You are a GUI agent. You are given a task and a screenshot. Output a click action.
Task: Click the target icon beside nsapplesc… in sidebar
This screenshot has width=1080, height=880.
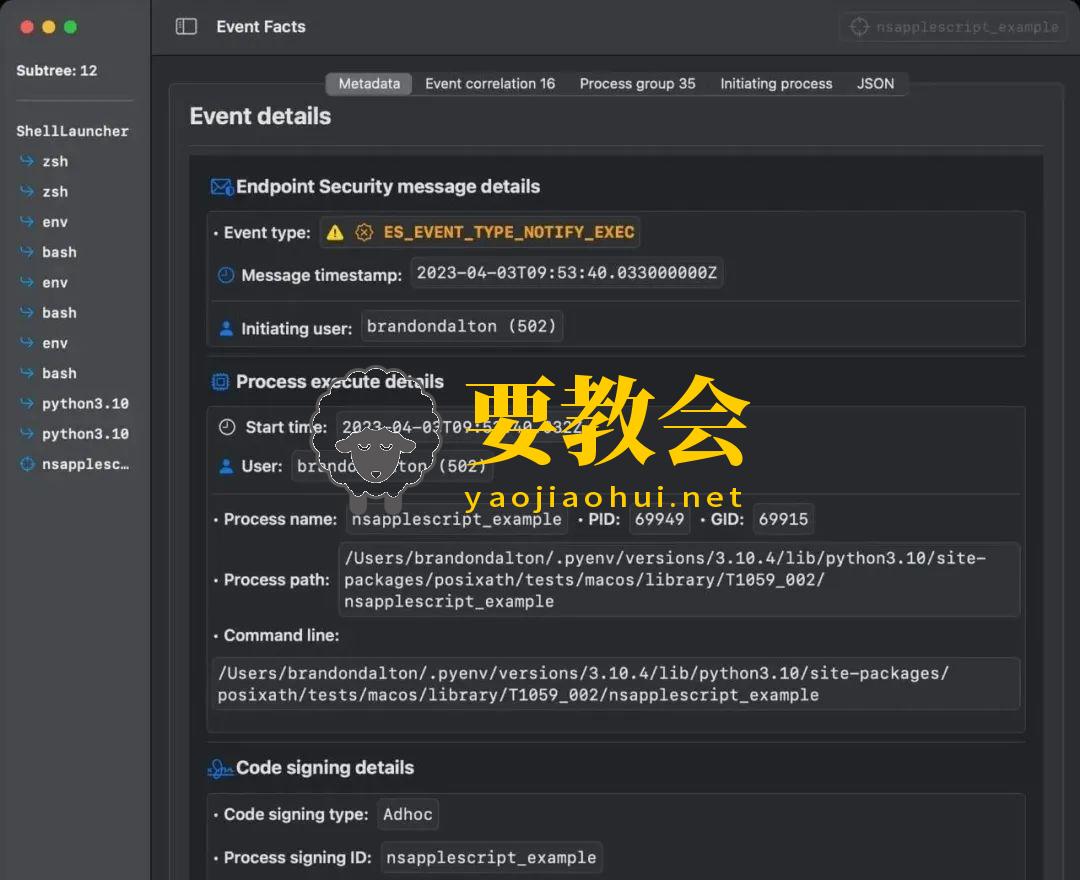(x=27, y=464)
